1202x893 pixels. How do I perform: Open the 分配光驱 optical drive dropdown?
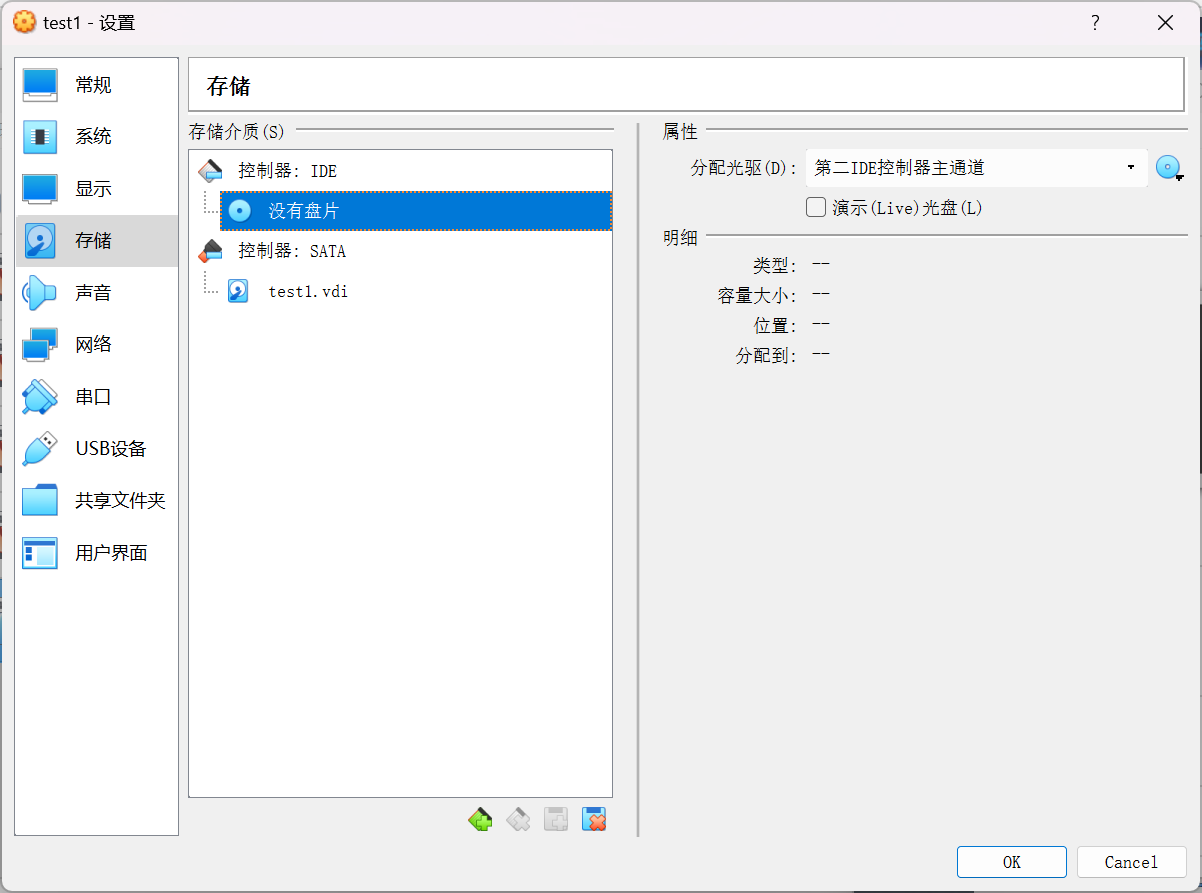[976, 168]
